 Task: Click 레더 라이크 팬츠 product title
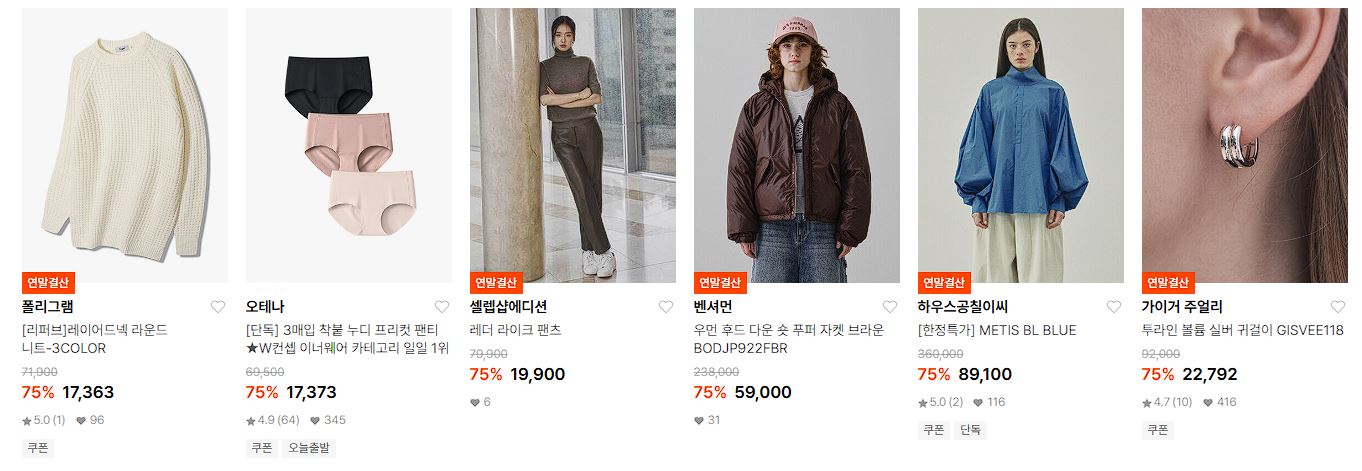click(x=516, y=330)
